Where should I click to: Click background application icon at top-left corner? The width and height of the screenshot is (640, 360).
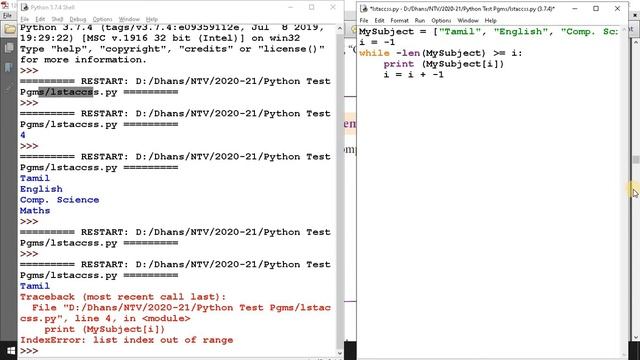click(x=4, y=6)
